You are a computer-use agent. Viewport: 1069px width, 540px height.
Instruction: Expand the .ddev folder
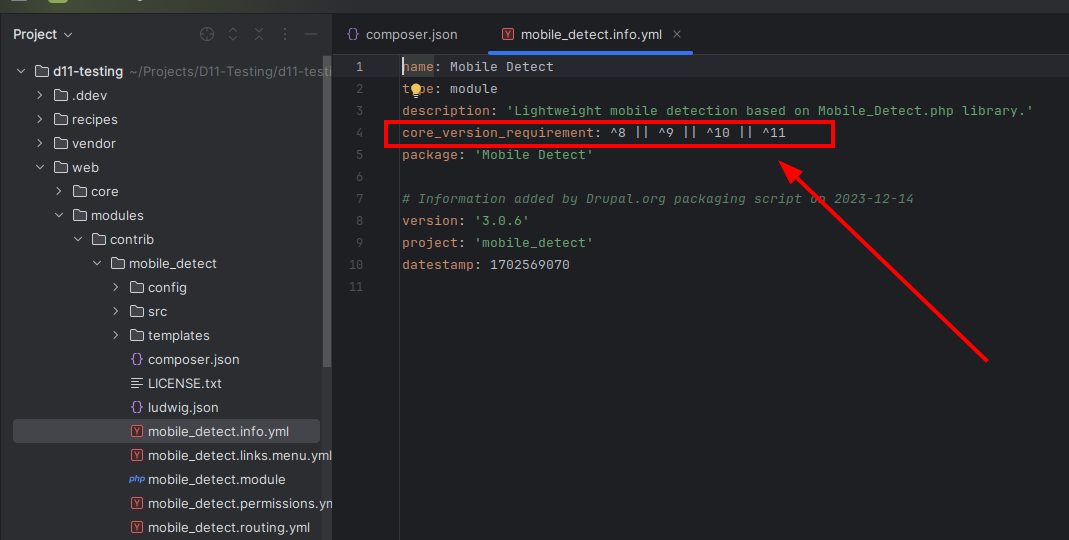[40, 95]
